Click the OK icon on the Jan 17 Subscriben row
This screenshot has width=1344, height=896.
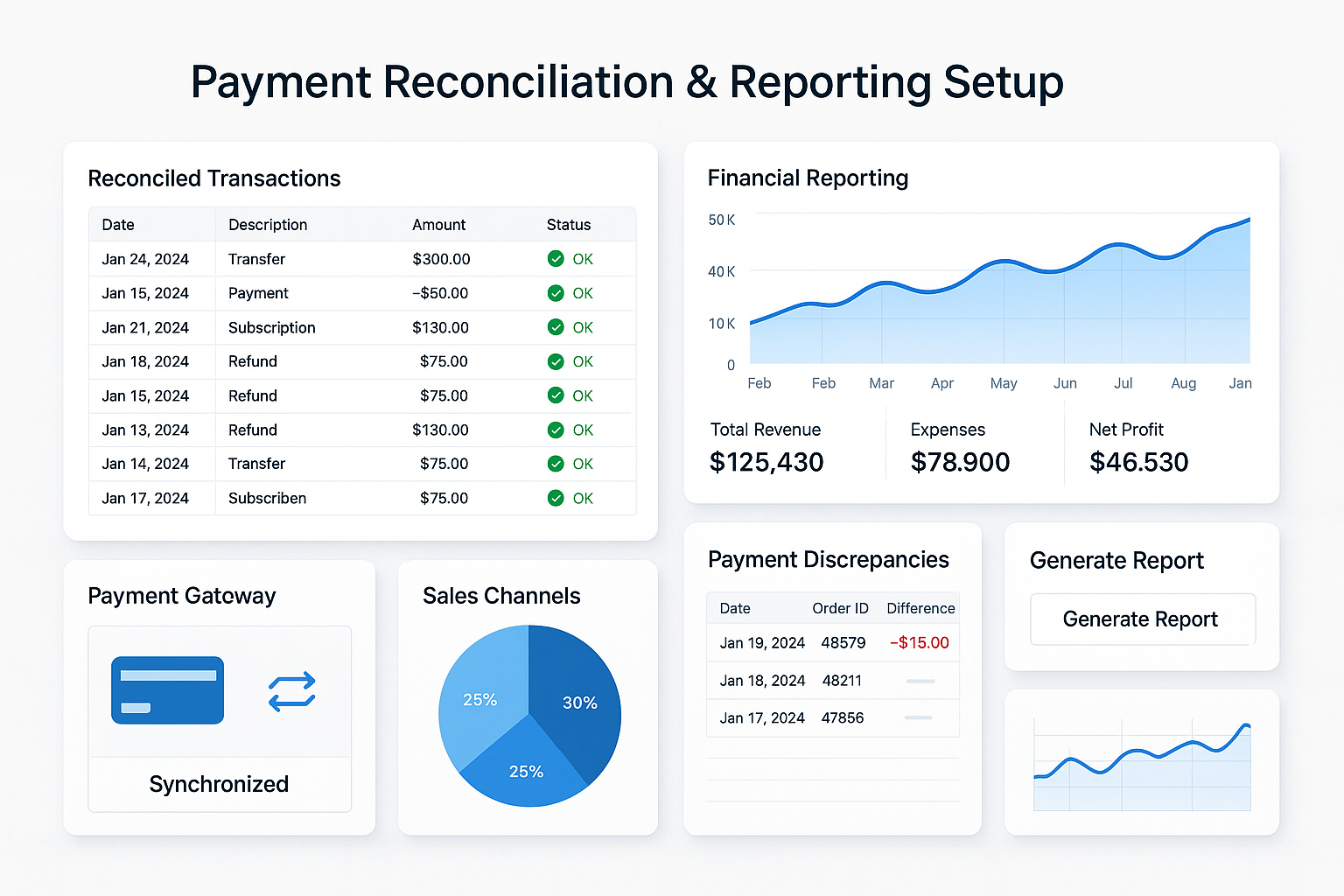[556, 498]
